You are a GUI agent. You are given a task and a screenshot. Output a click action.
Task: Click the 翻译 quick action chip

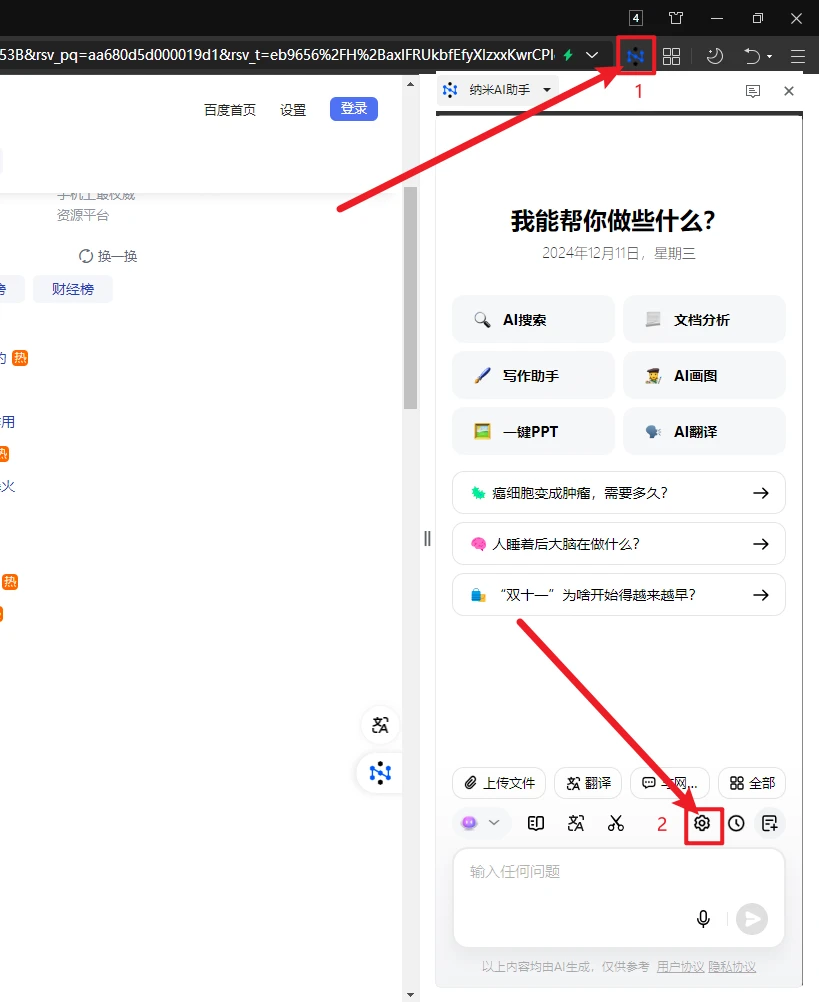tap(588, 783)
